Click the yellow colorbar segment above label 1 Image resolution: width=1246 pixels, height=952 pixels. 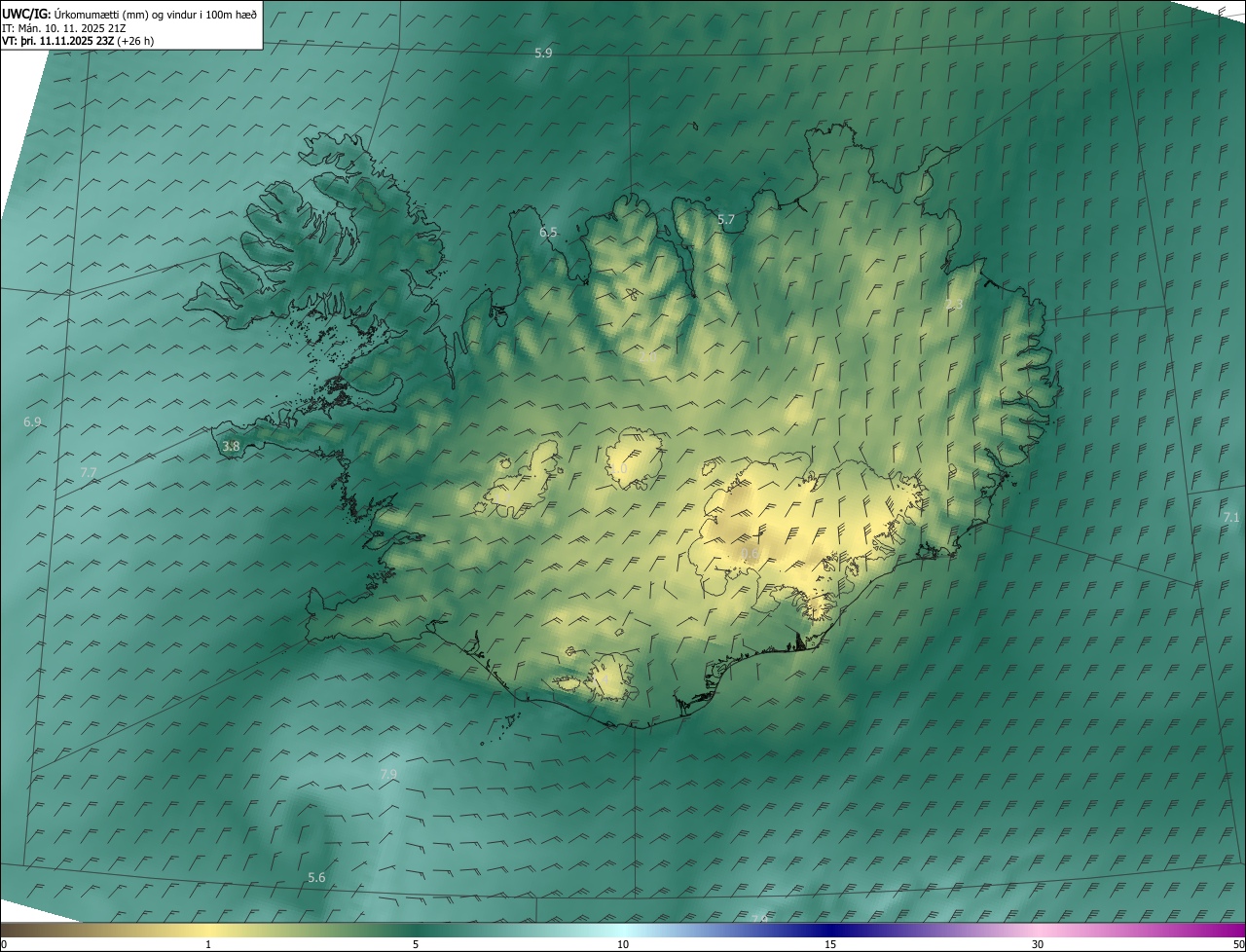[208, 930]
